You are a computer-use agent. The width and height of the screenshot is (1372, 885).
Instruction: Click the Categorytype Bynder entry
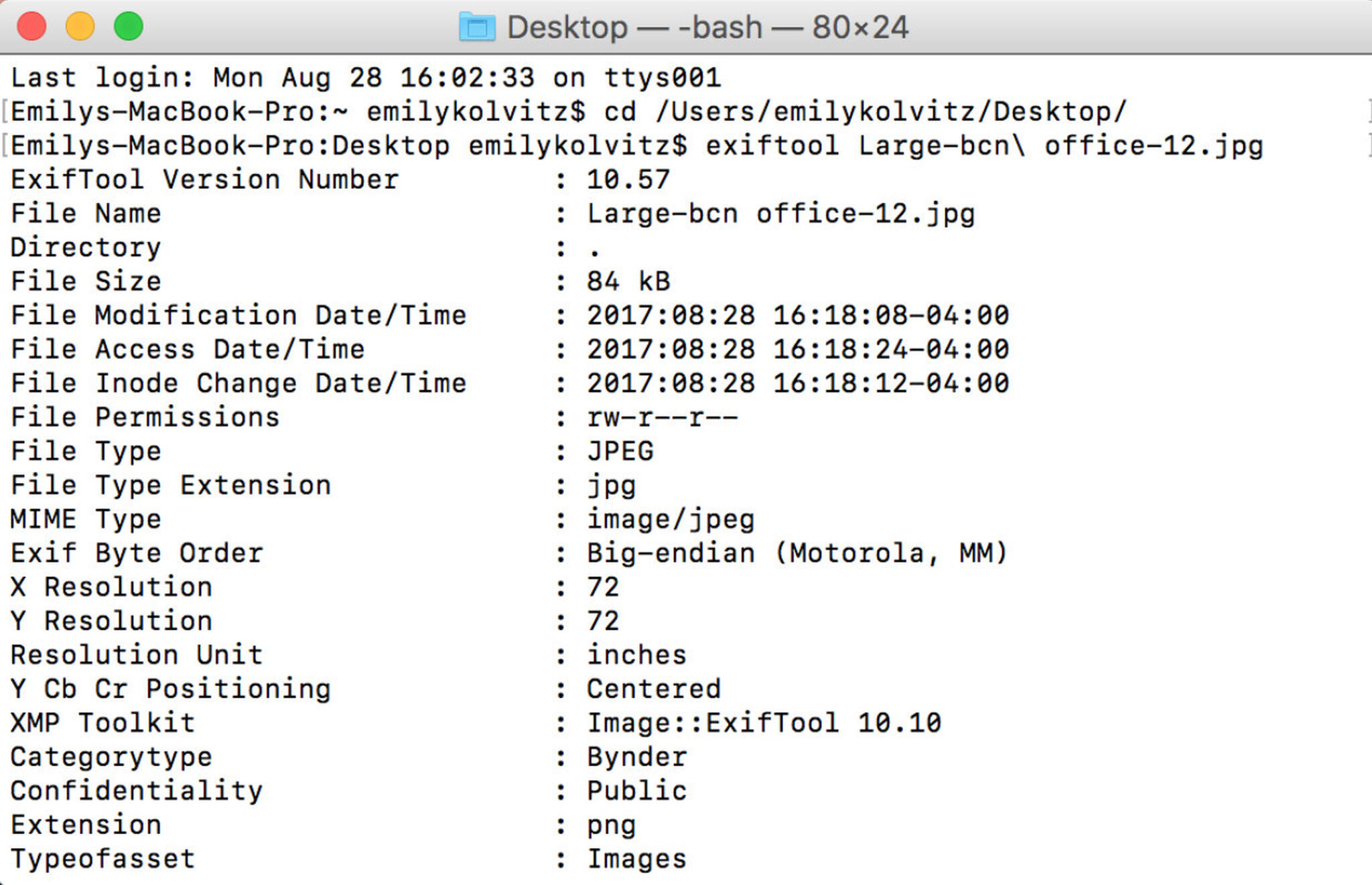pos(635,756)
